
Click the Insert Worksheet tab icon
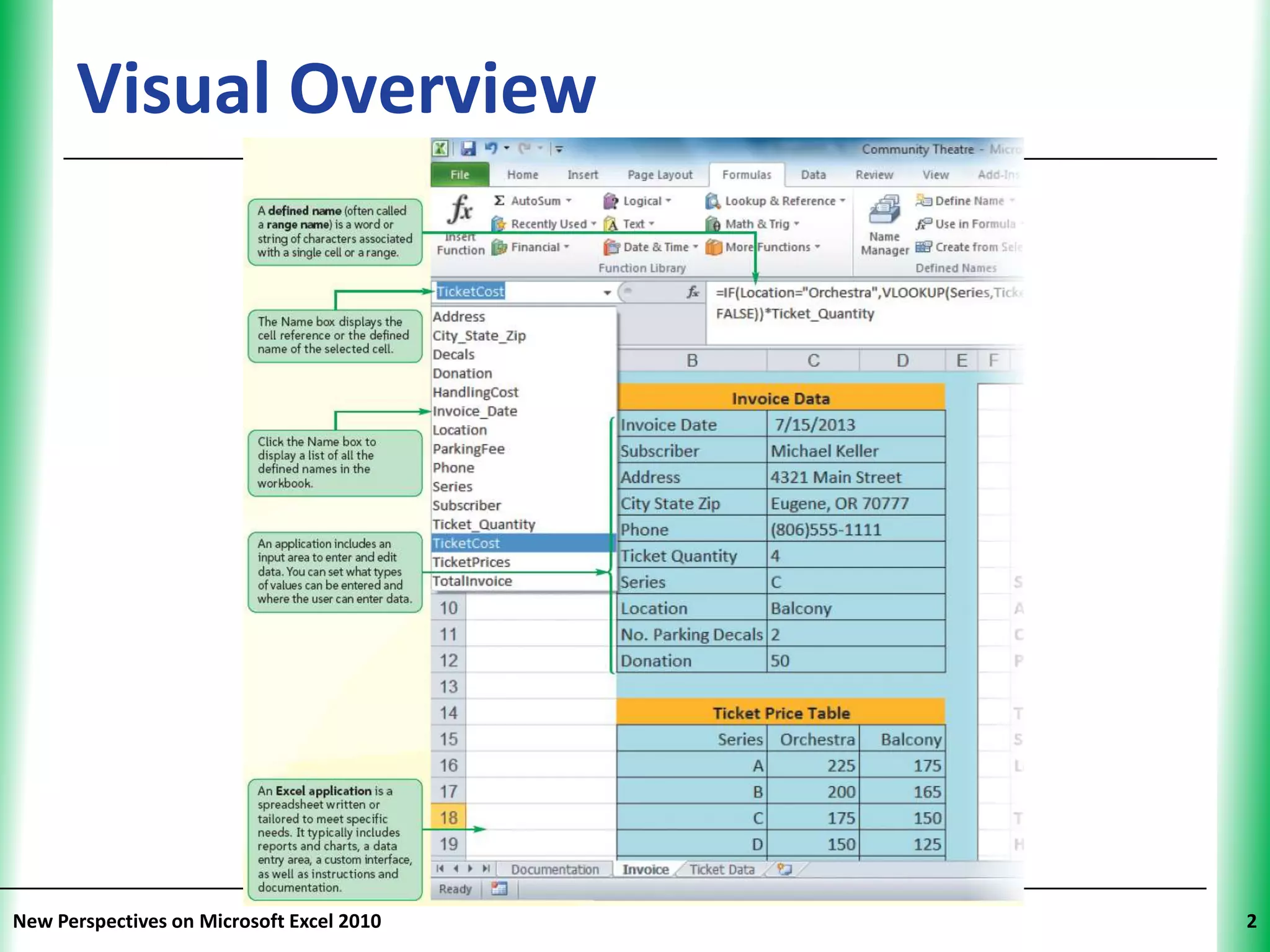click(x=784, y=869)
